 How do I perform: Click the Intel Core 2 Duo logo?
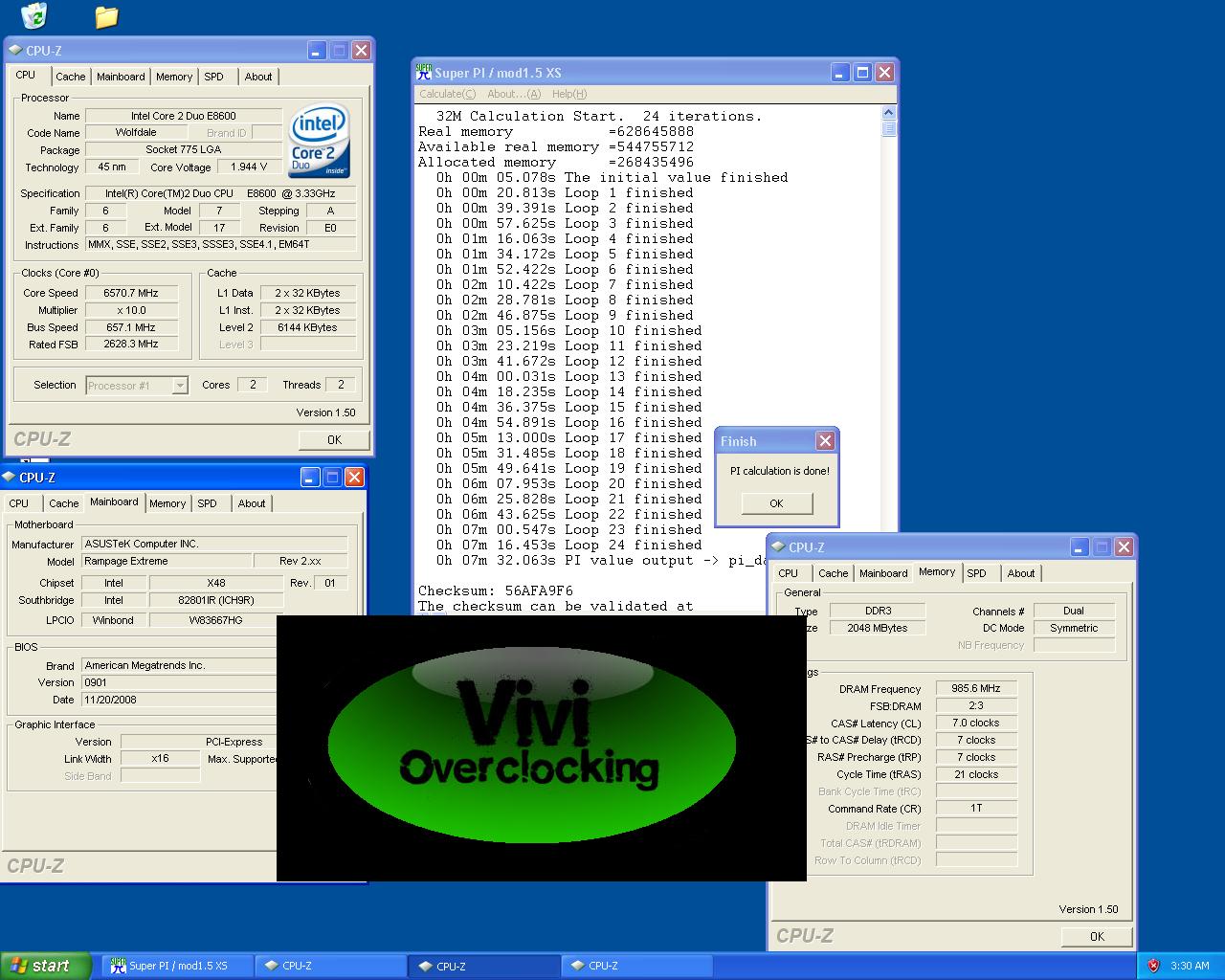click(319, 141)
